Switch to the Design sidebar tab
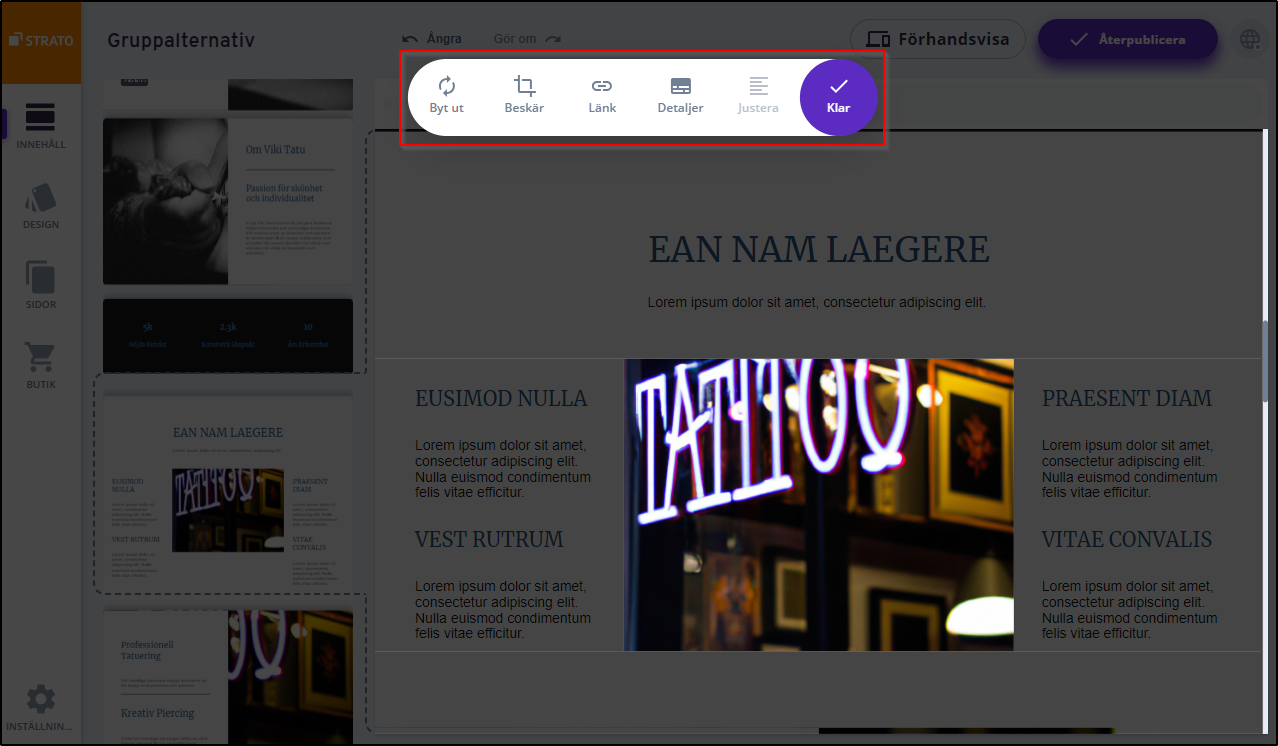The width and height of the screenshot is (1278, 746). point(40,206)
